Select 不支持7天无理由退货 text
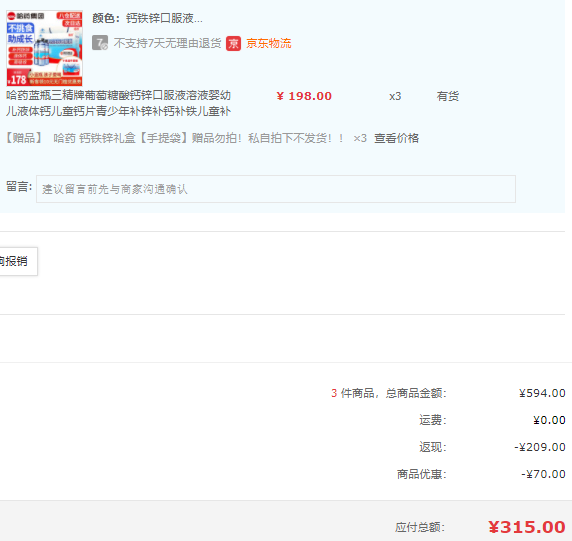 [167, 43]
